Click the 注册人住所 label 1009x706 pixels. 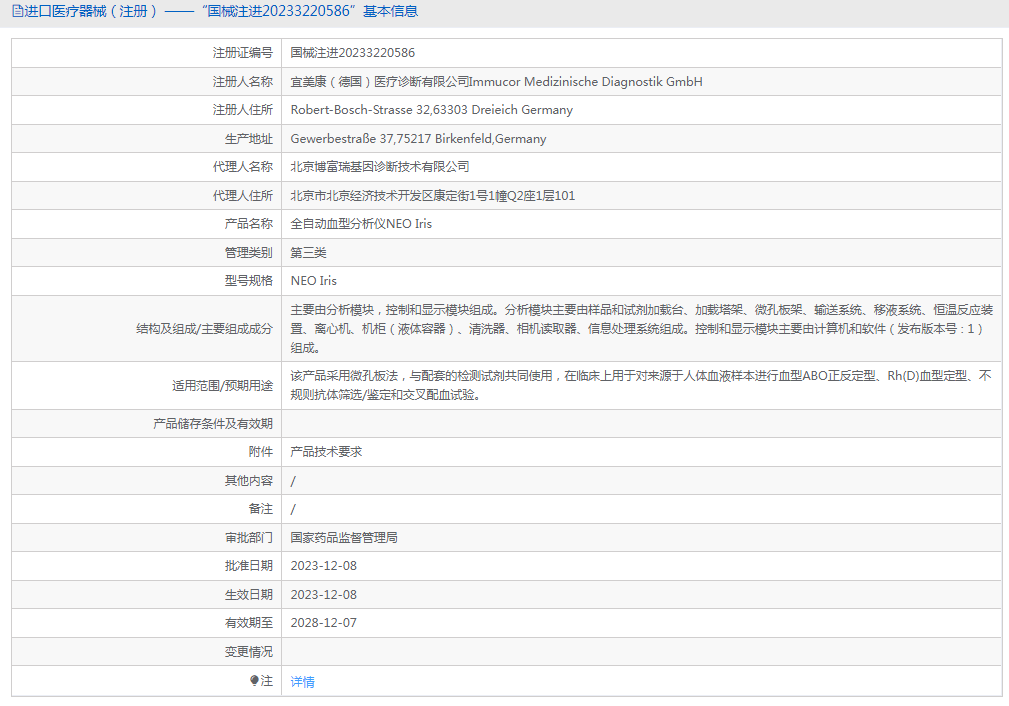(x=243, y=110)
